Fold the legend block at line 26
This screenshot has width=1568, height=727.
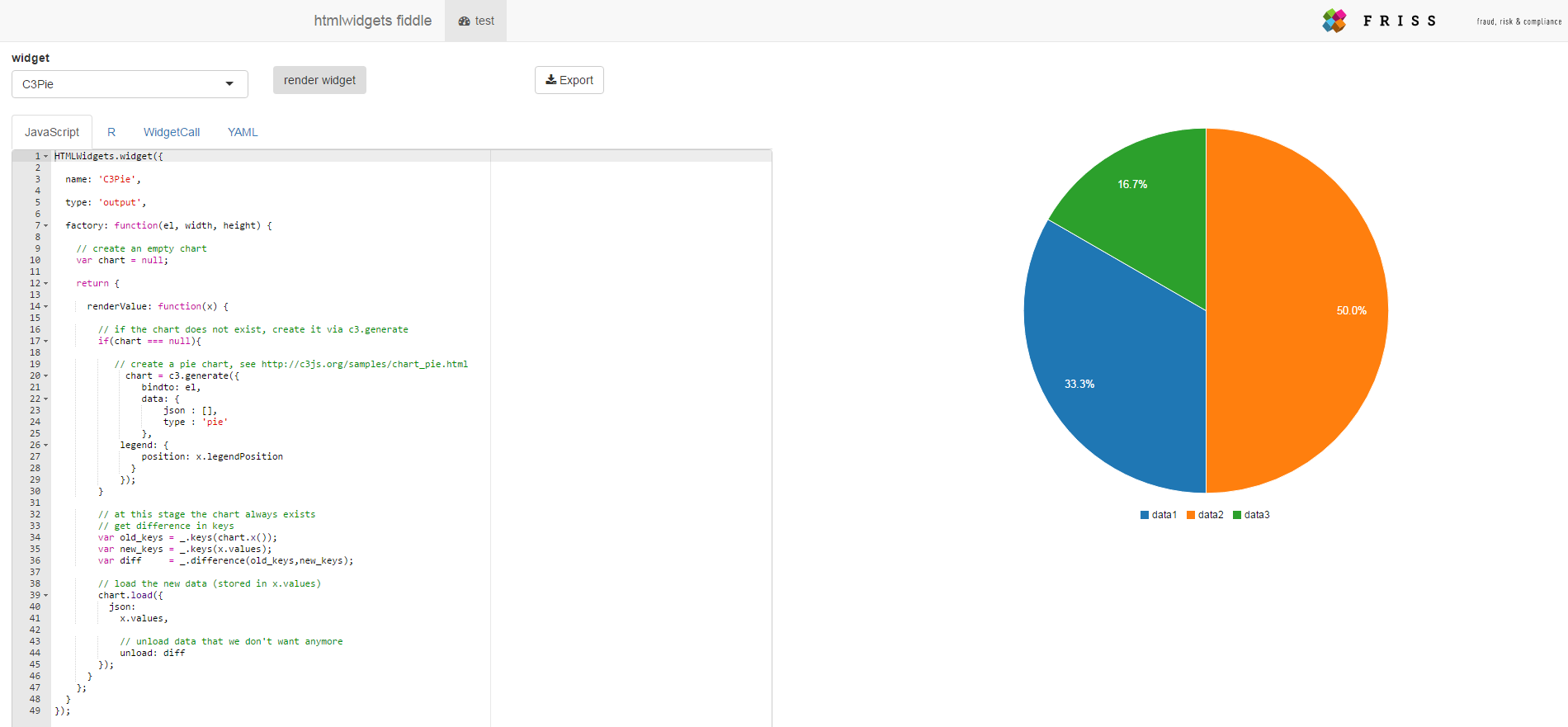[46, 446]
